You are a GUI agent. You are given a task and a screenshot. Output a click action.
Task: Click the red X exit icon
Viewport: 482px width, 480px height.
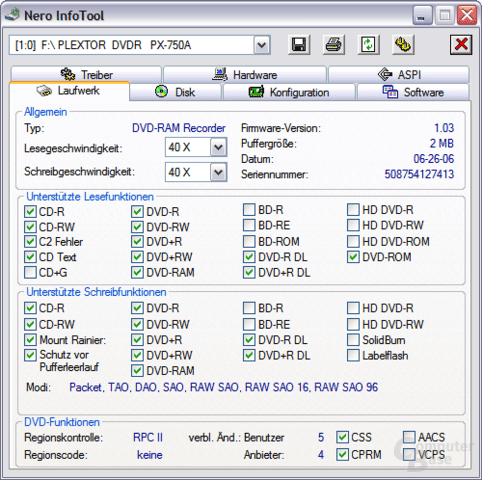(461, 44)
